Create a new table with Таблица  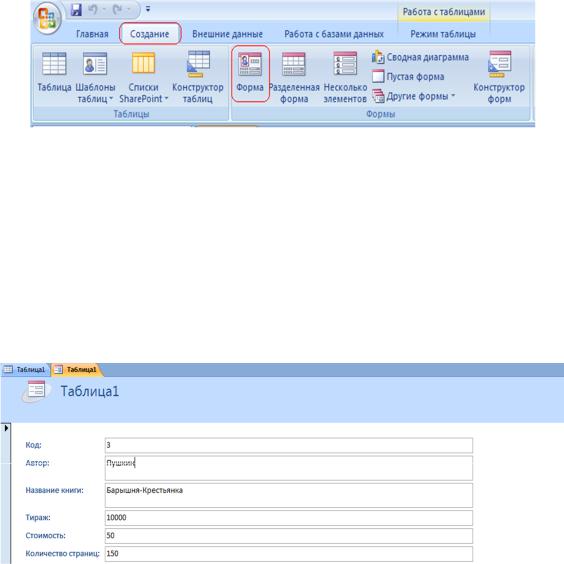coord(54,72)
